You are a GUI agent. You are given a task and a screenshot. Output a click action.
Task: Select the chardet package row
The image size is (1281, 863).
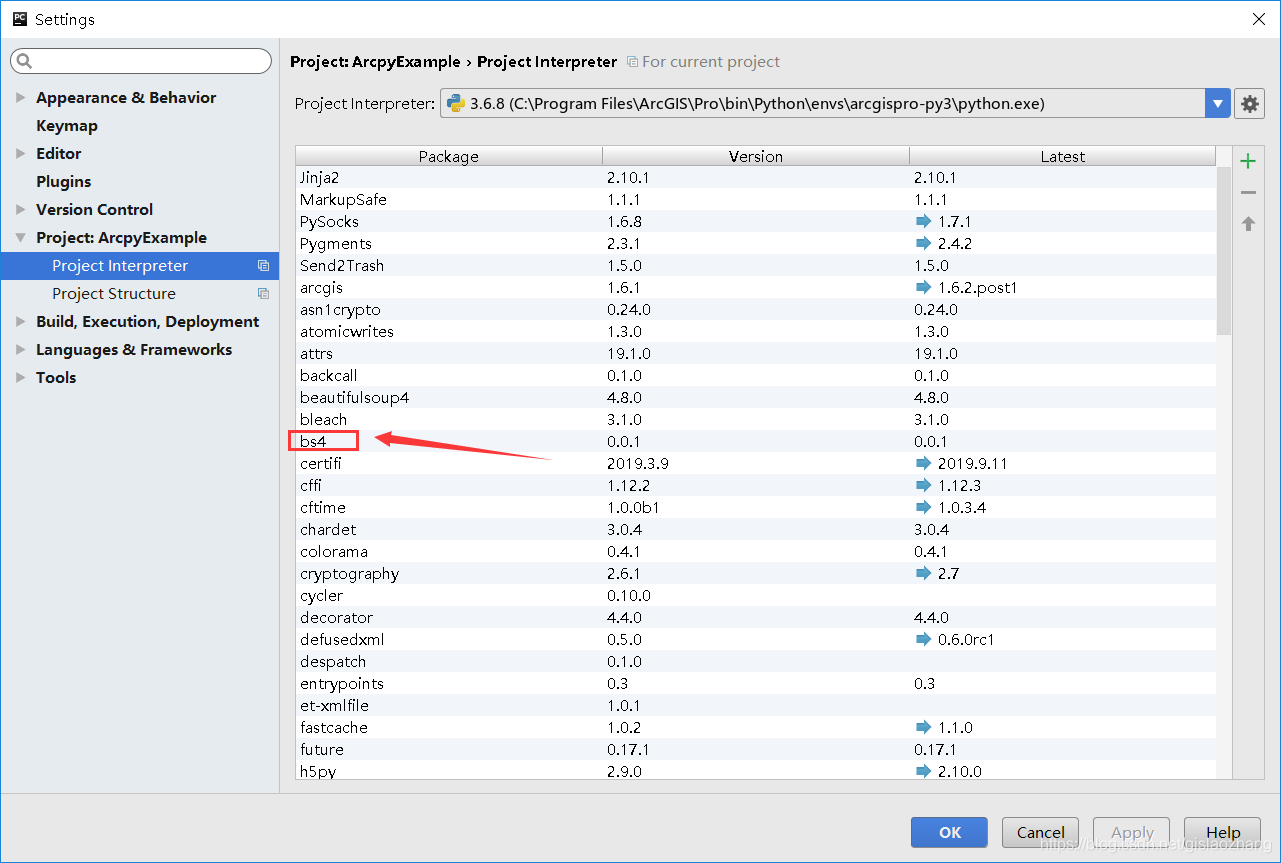tap(756, 529)
